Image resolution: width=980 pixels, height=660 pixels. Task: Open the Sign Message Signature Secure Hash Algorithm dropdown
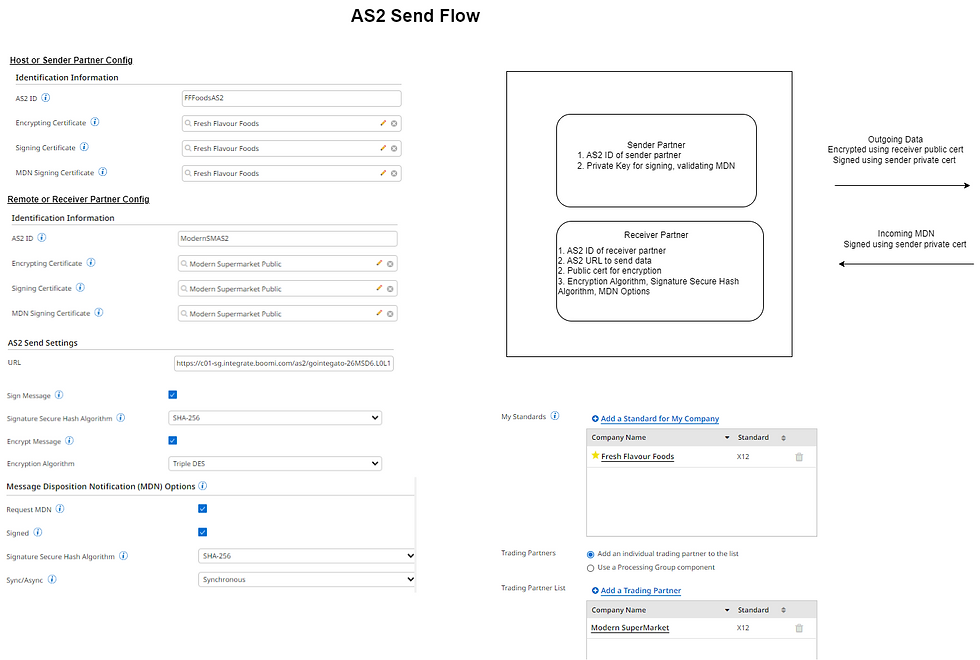275,418
